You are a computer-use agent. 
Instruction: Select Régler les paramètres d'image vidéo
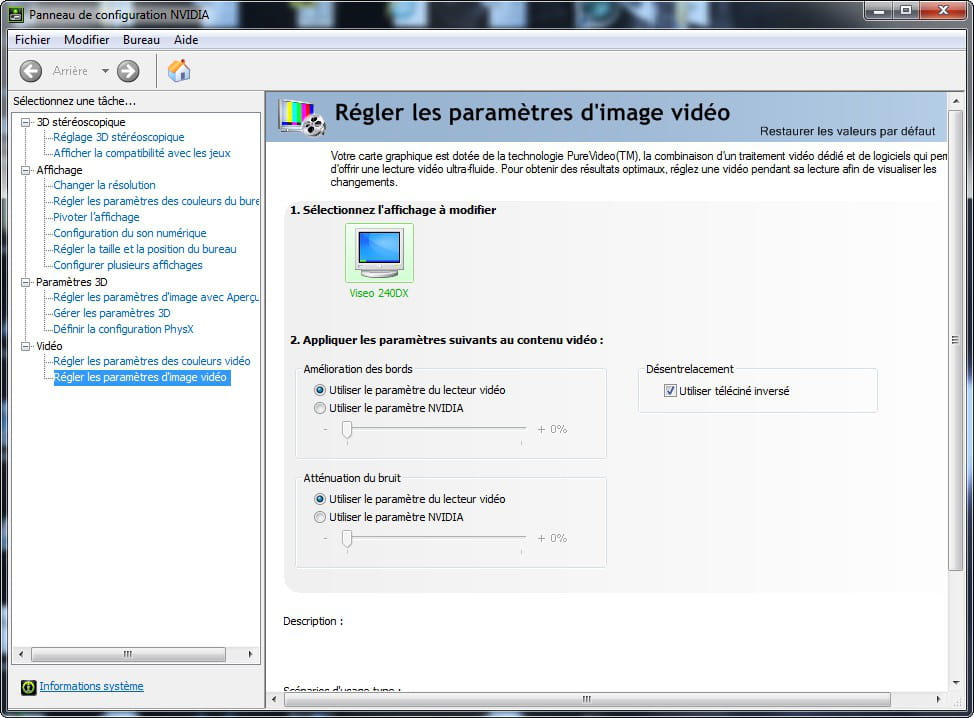click(142, 378)
